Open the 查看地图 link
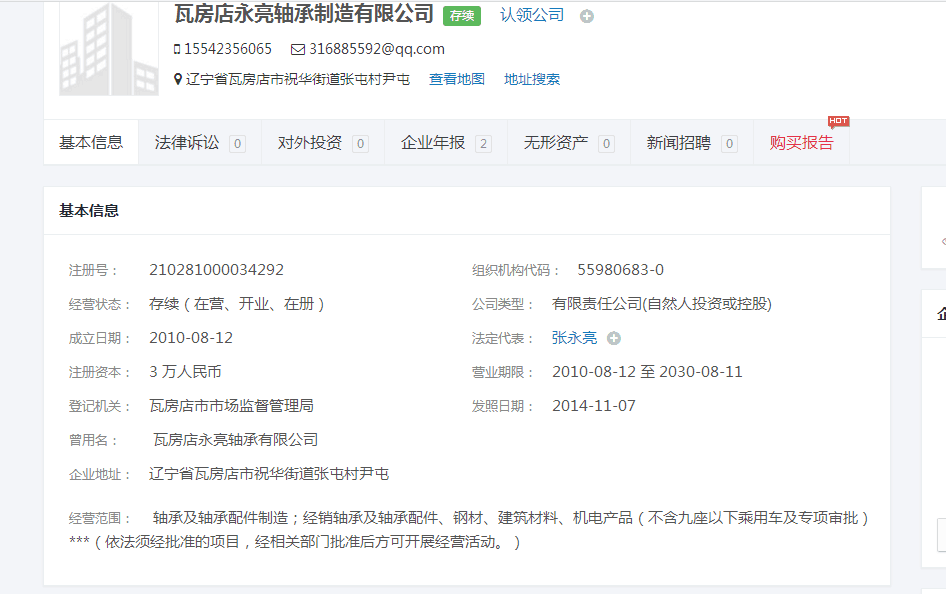The width and height of the screenshot is (946, 594). coord(457,79)
